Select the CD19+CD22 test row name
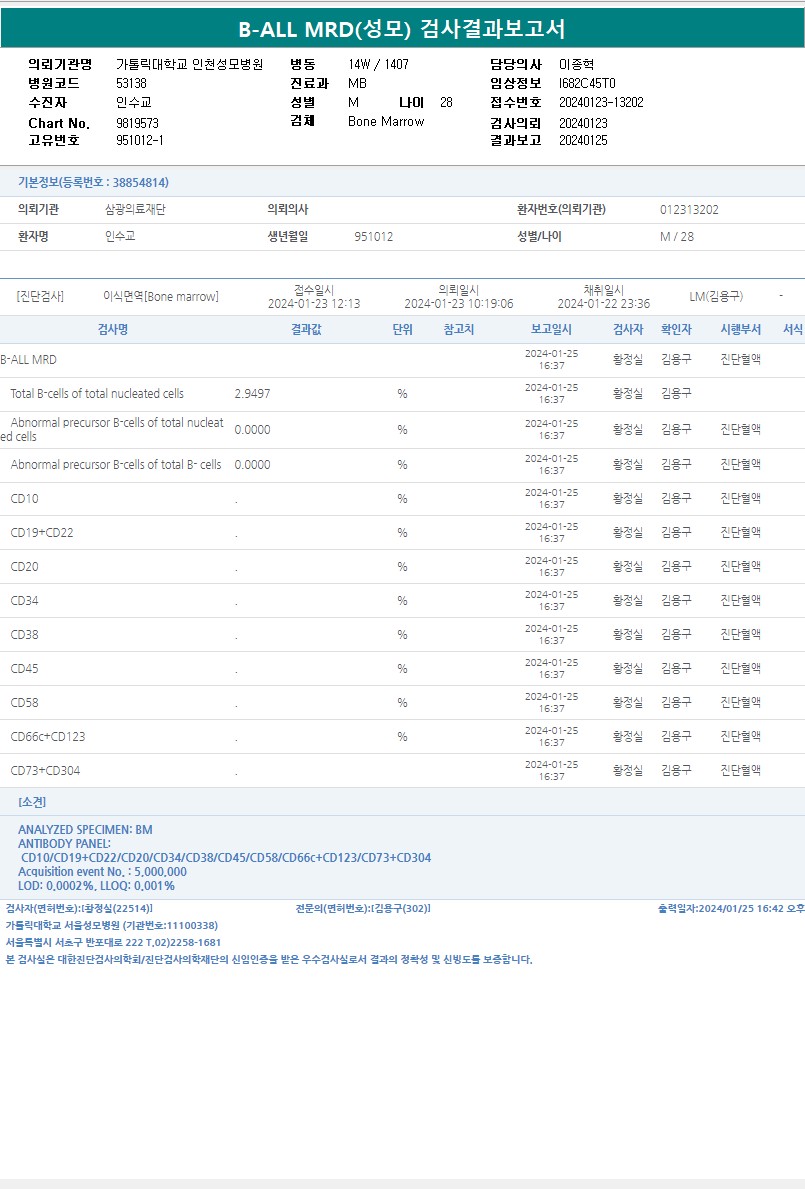Image resolution: width=805 pixels, height=1189 pixels. pos(42,533)
